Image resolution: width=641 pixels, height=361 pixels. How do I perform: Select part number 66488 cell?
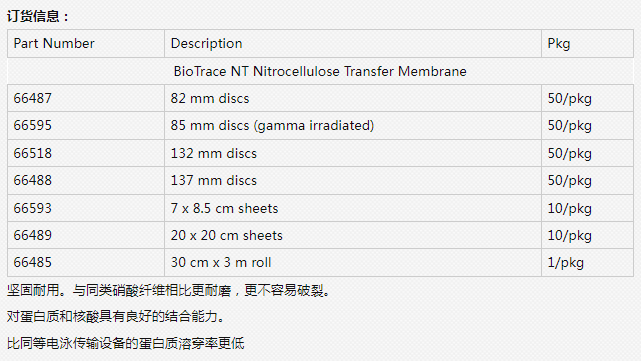(86, 180)
